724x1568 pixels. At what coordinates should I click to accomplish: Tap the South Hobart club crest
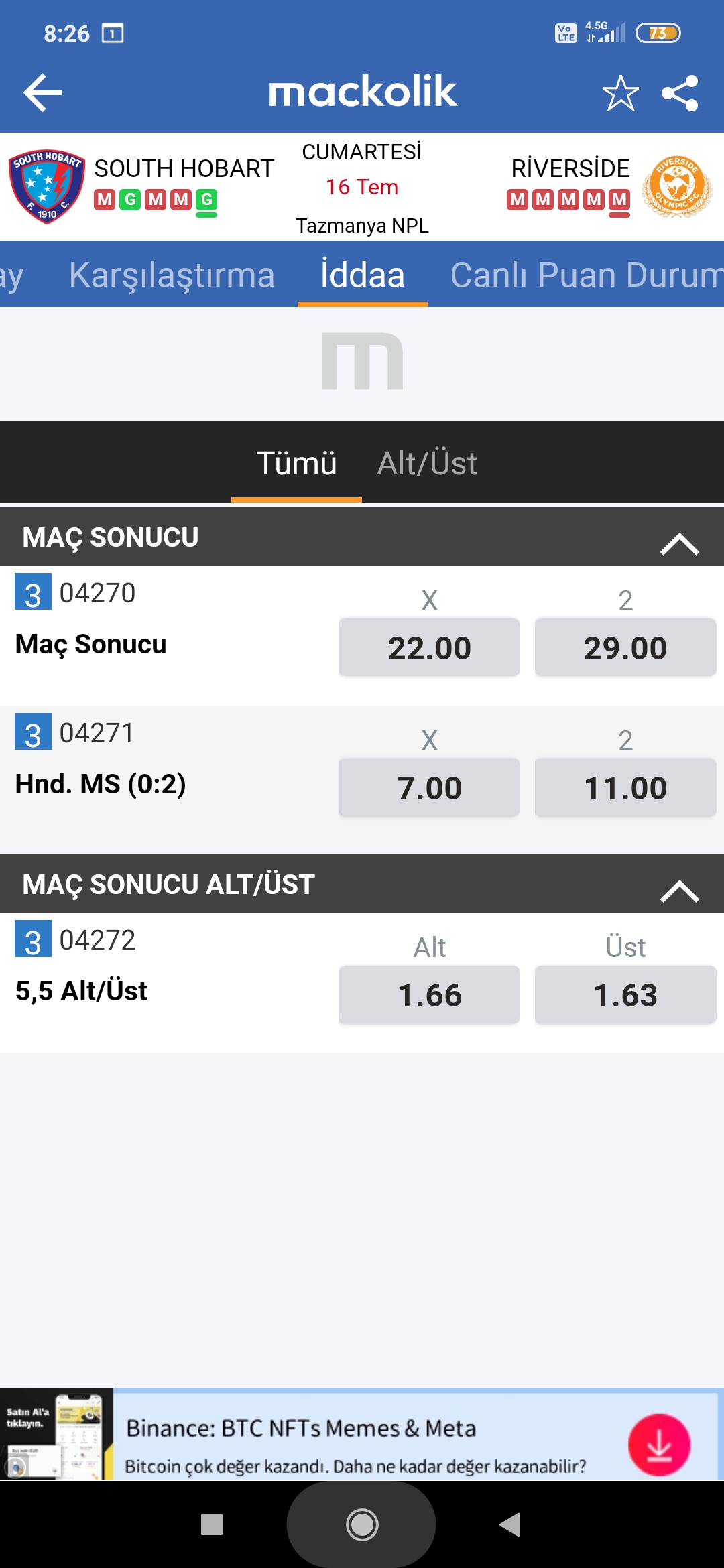[47, 186]
